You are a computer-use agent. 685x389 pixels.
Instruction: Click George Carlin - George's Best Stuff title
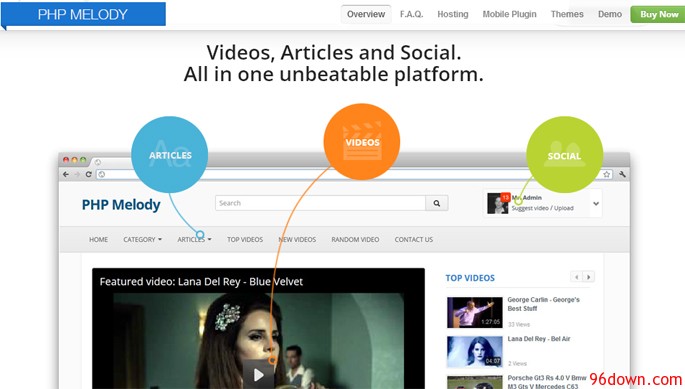click(543, 304)
